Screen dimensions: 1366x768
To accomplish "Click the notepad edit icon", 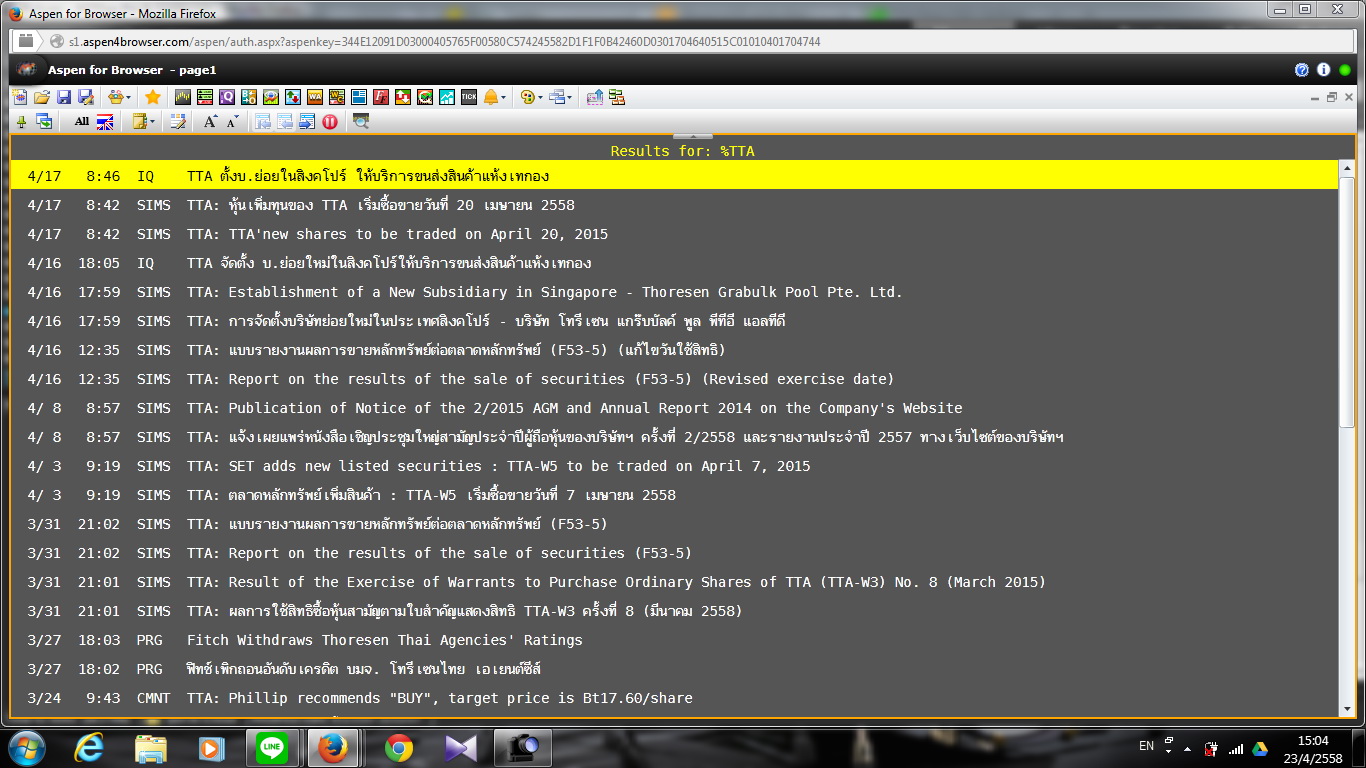I will (178, 122).
